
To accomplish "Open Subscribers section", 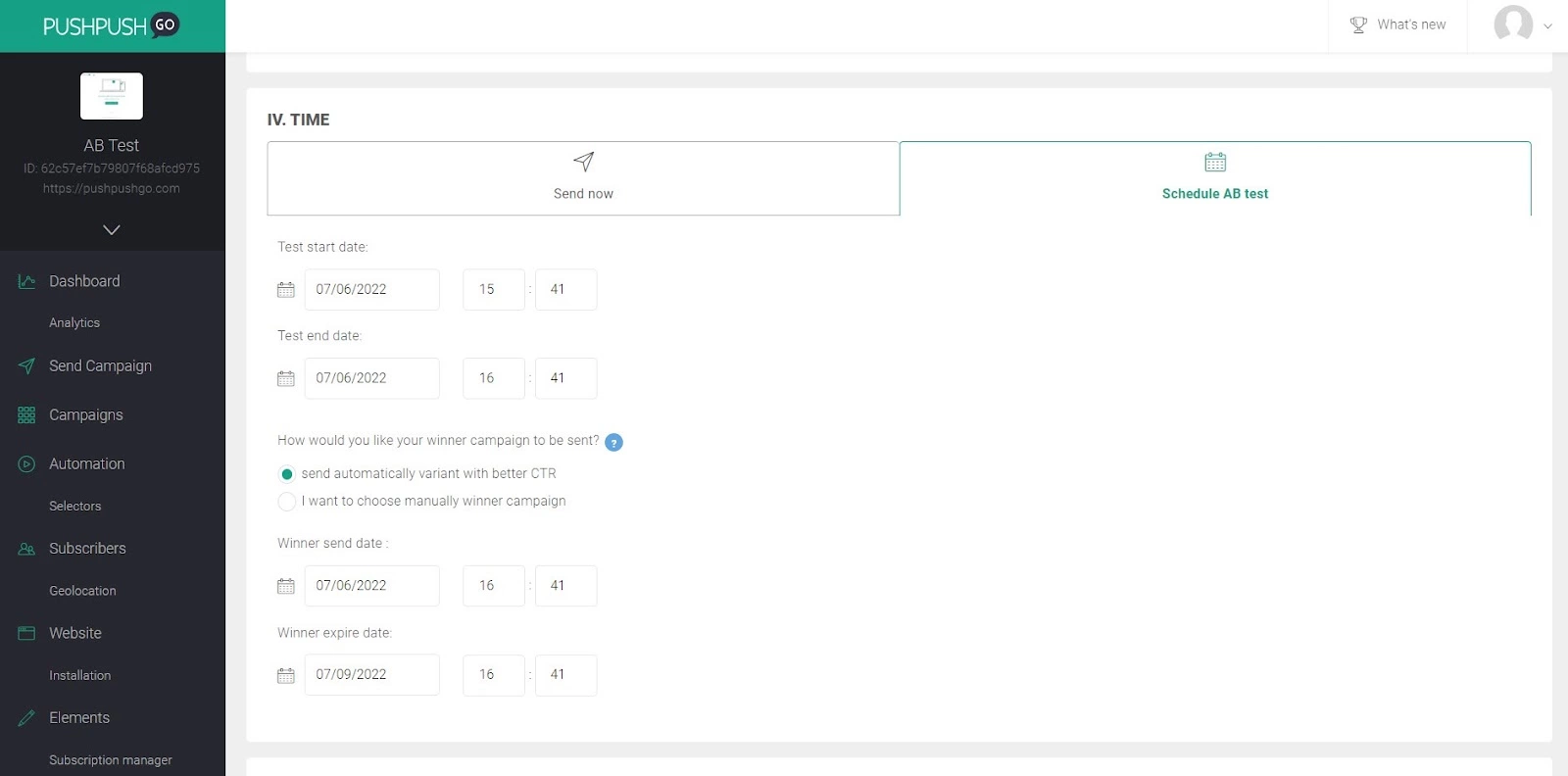I will (87, 549).
